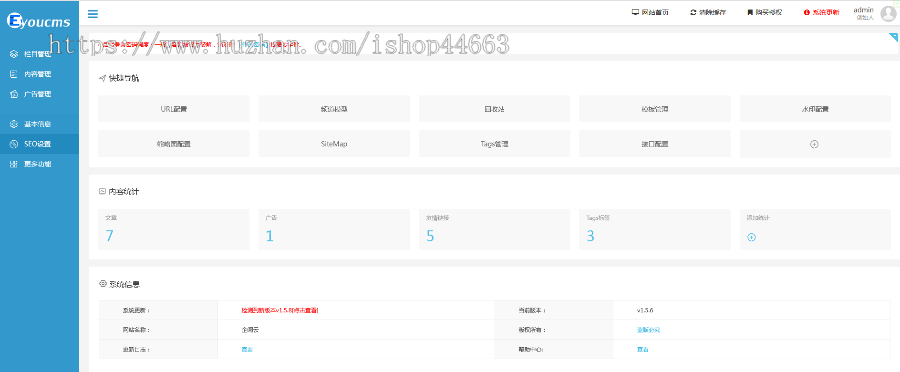Open 模板管理 (template management) quick tile
Image resolution: width=900 pixels, height=372 pixels.
[x=654, y=108]
